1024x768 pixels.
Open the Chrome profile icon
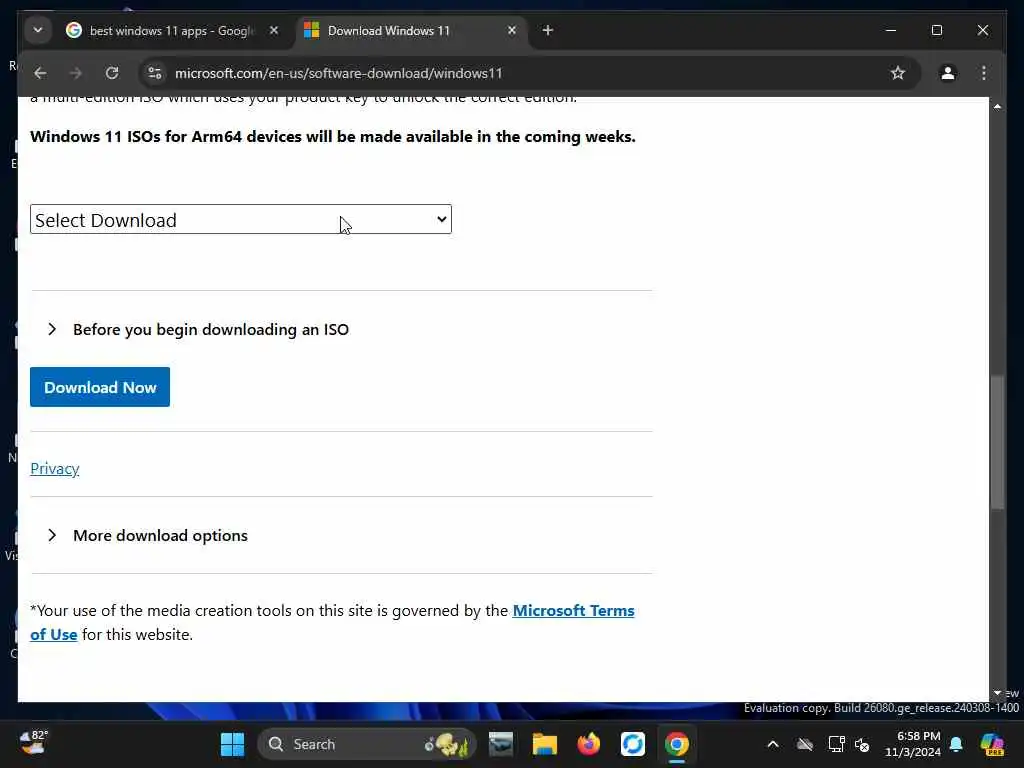pyautogui.click(x=948, y=73)
